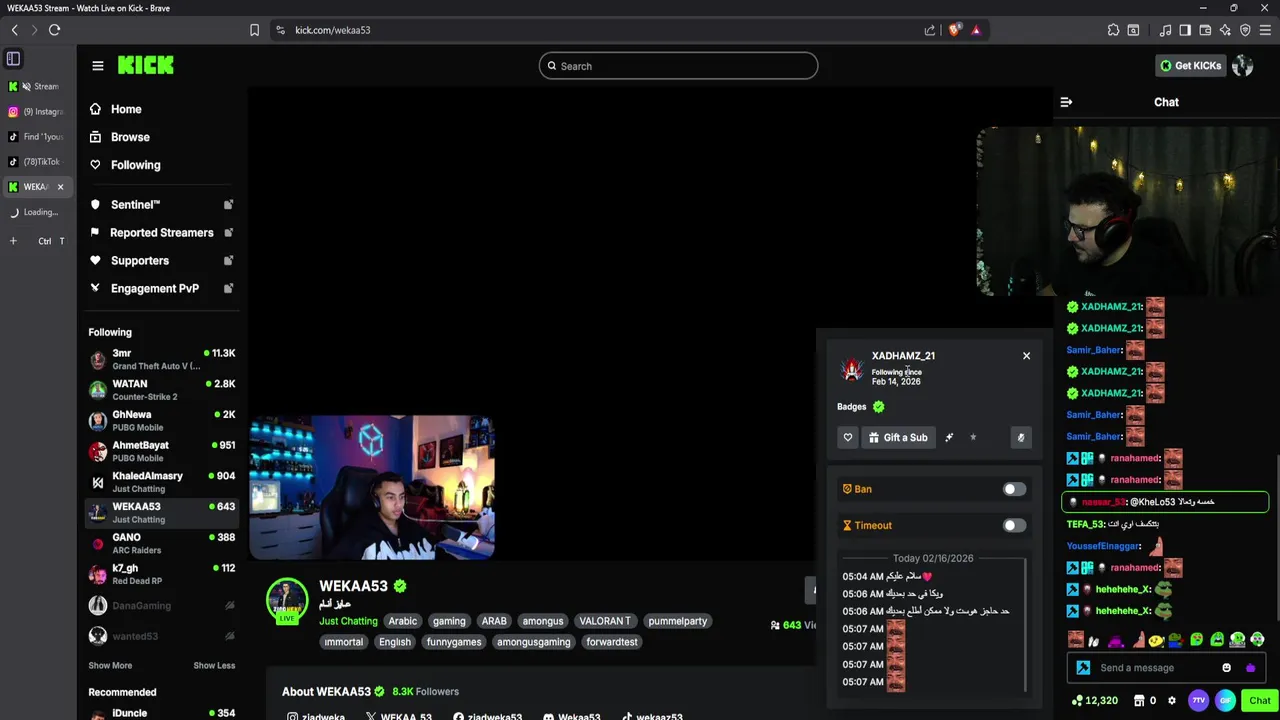Image resolution: width=1280 pixels, height=720 pixels.
Task: Open 3mr channel in Following list
Action: 162,359
